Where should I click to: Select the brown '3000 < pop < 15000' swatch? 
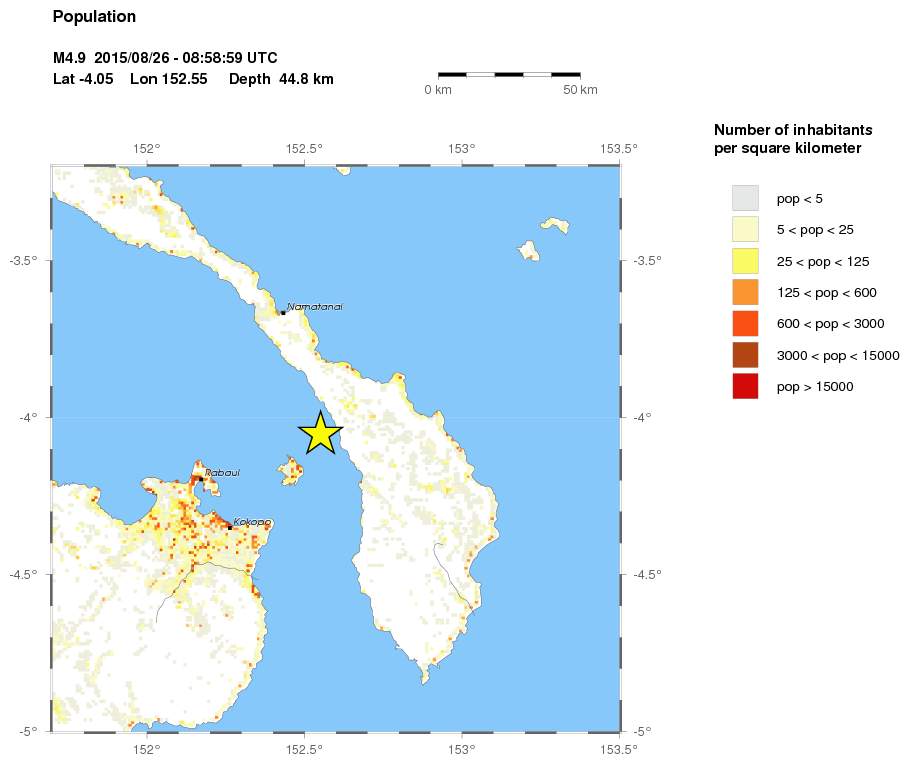click(x=745, y=355)
